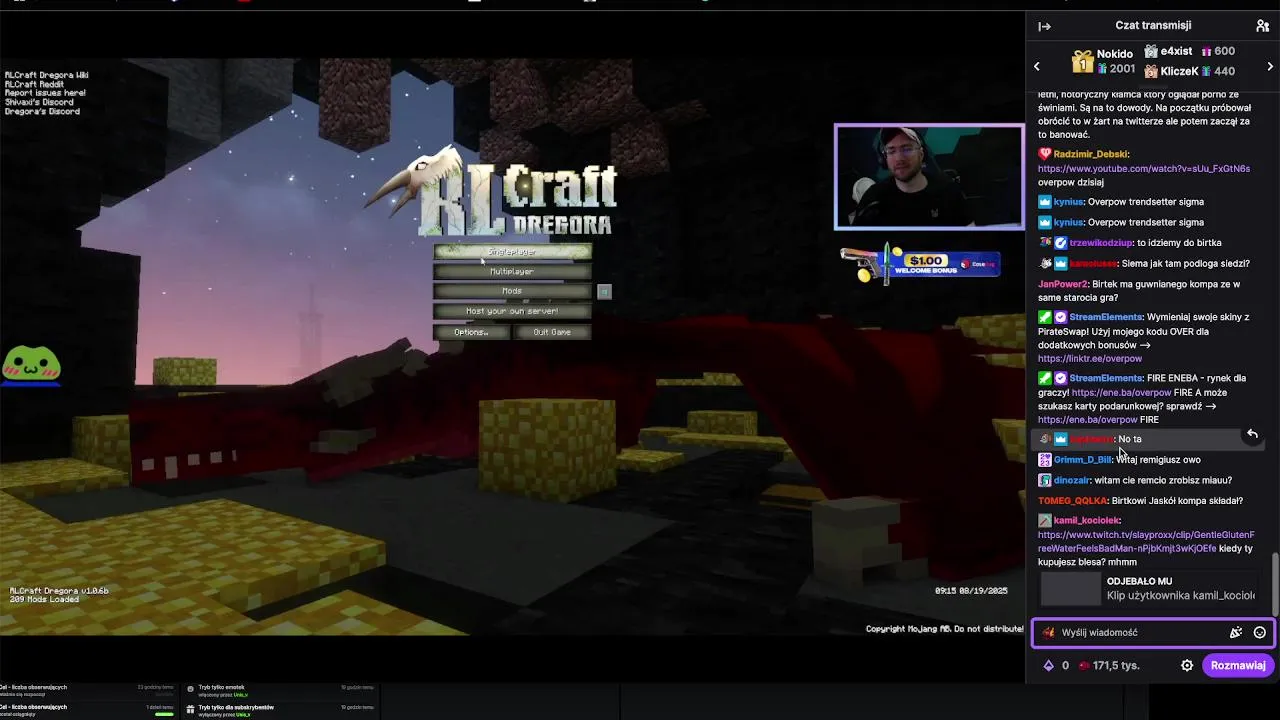This screenshot has width=1280, height=720.
Task: Show previous gift leaderboard page
Action: click(x=1037, y=66)
